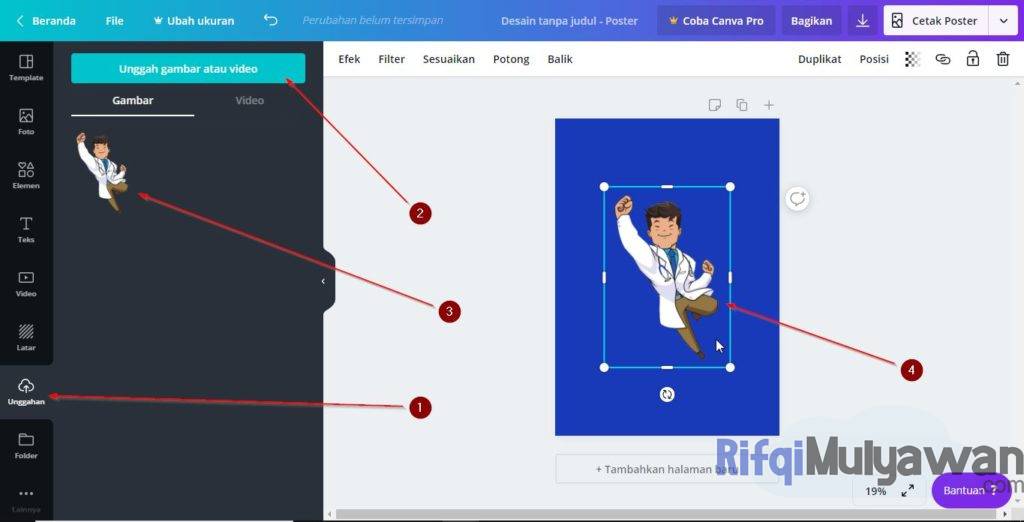Toggle the lock icon in toolbar

[972, 59]
